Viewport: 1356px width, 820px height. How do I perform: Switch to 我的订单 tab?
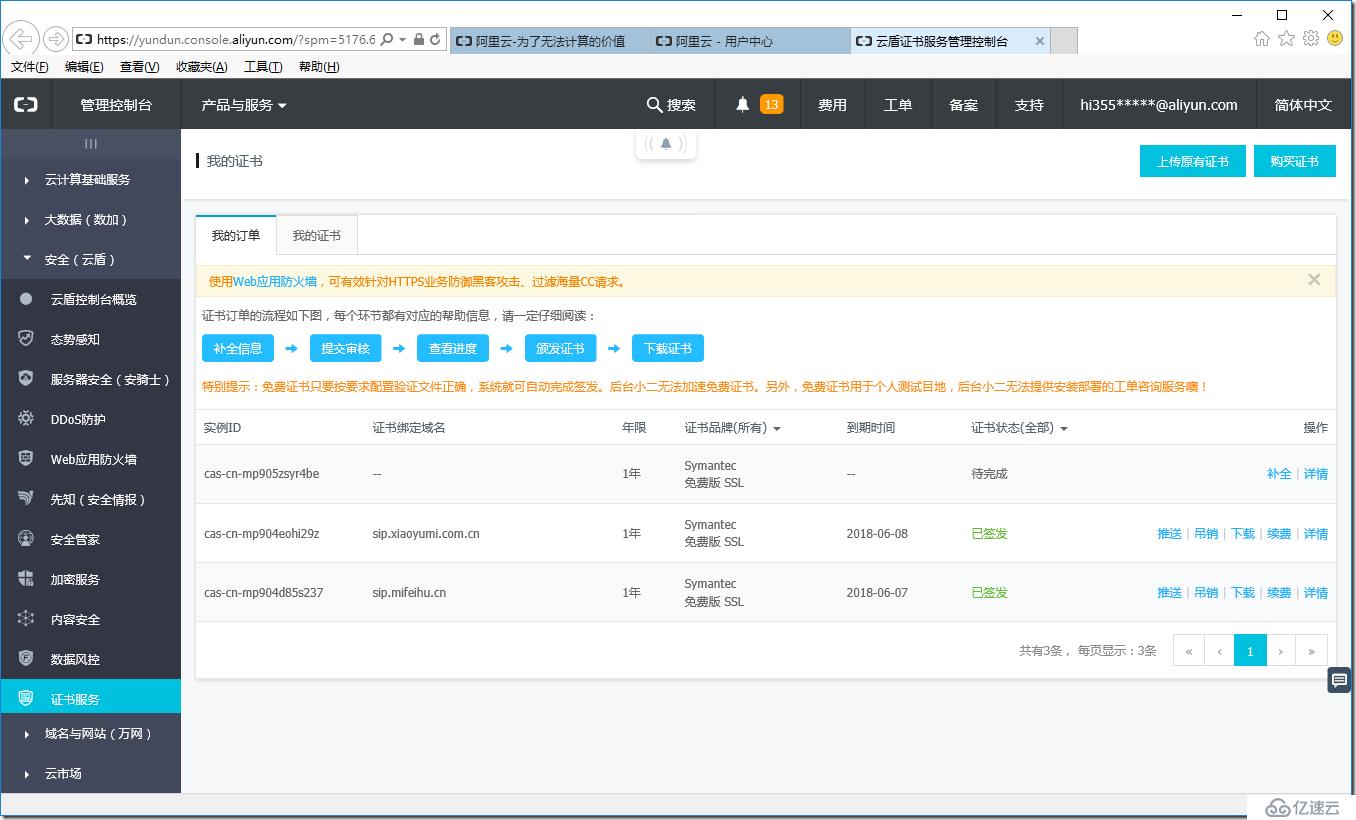[x=236, y=235]
